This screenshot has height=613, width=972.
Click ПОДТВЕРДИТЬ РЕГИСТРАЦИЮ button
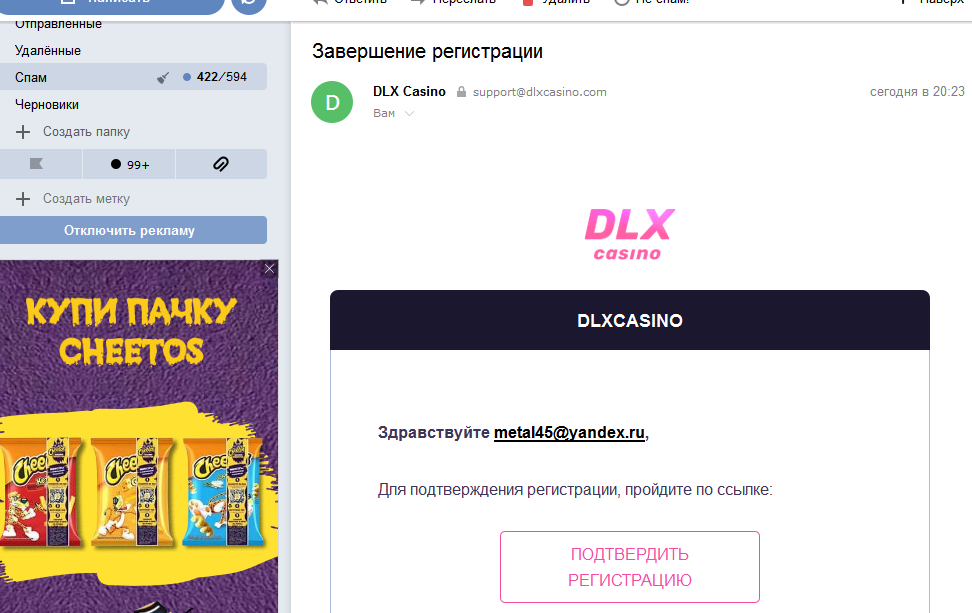[630, 567]
